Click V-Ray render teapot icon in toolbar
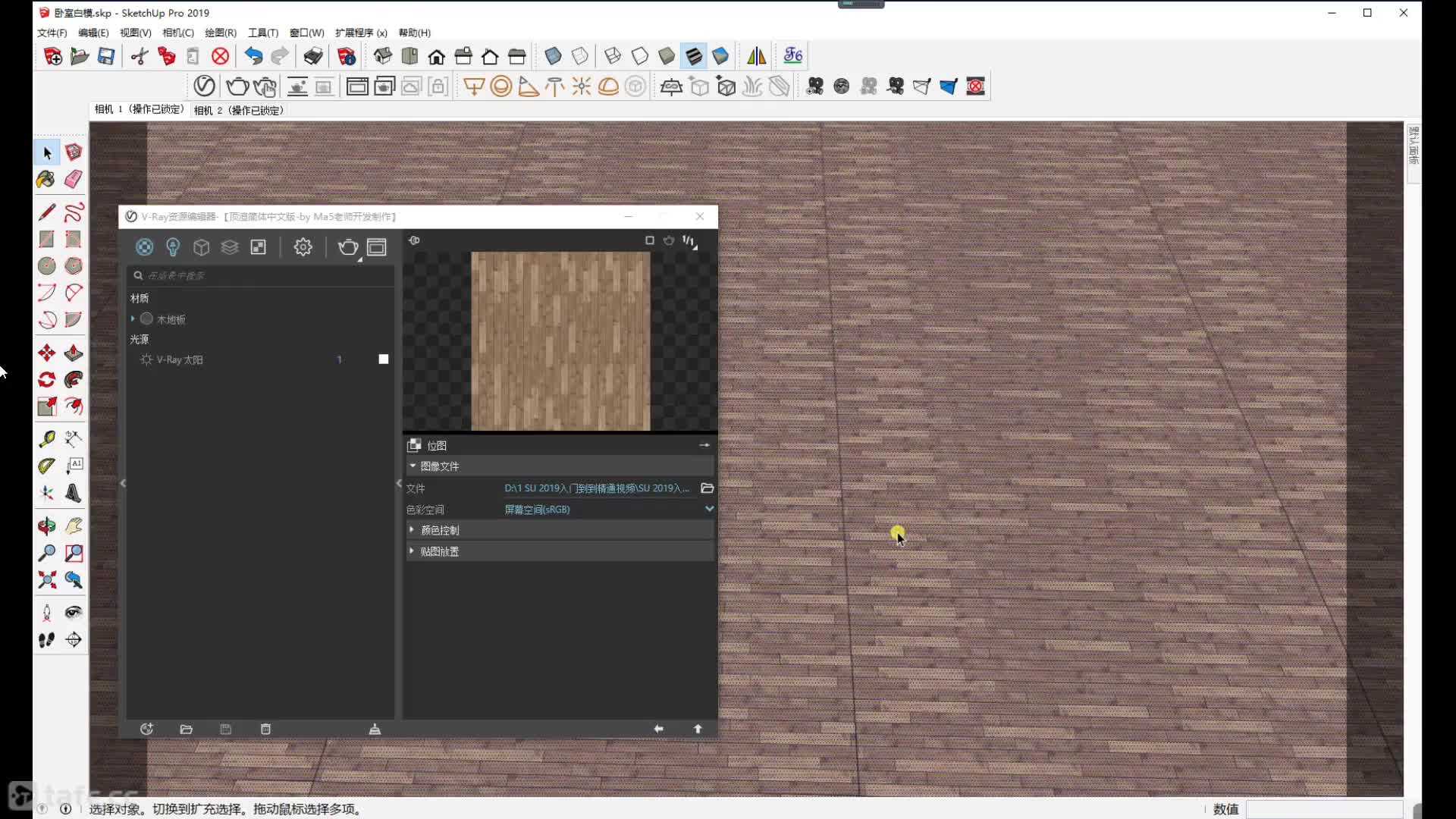The height and width of the screenshot is (819, 1456). coord(237,86)
